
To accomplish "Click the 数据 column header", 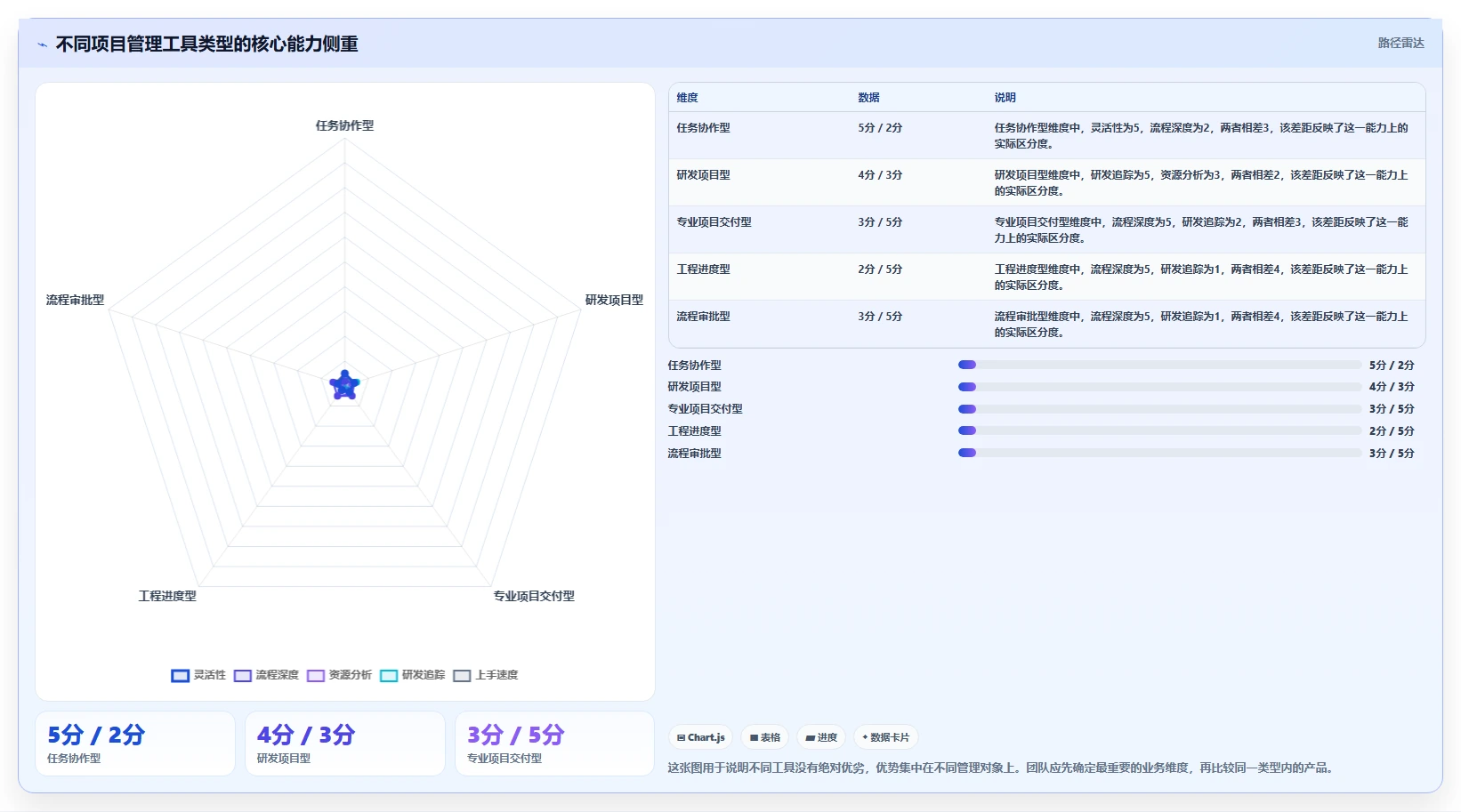I will click(x=868, y=98).
